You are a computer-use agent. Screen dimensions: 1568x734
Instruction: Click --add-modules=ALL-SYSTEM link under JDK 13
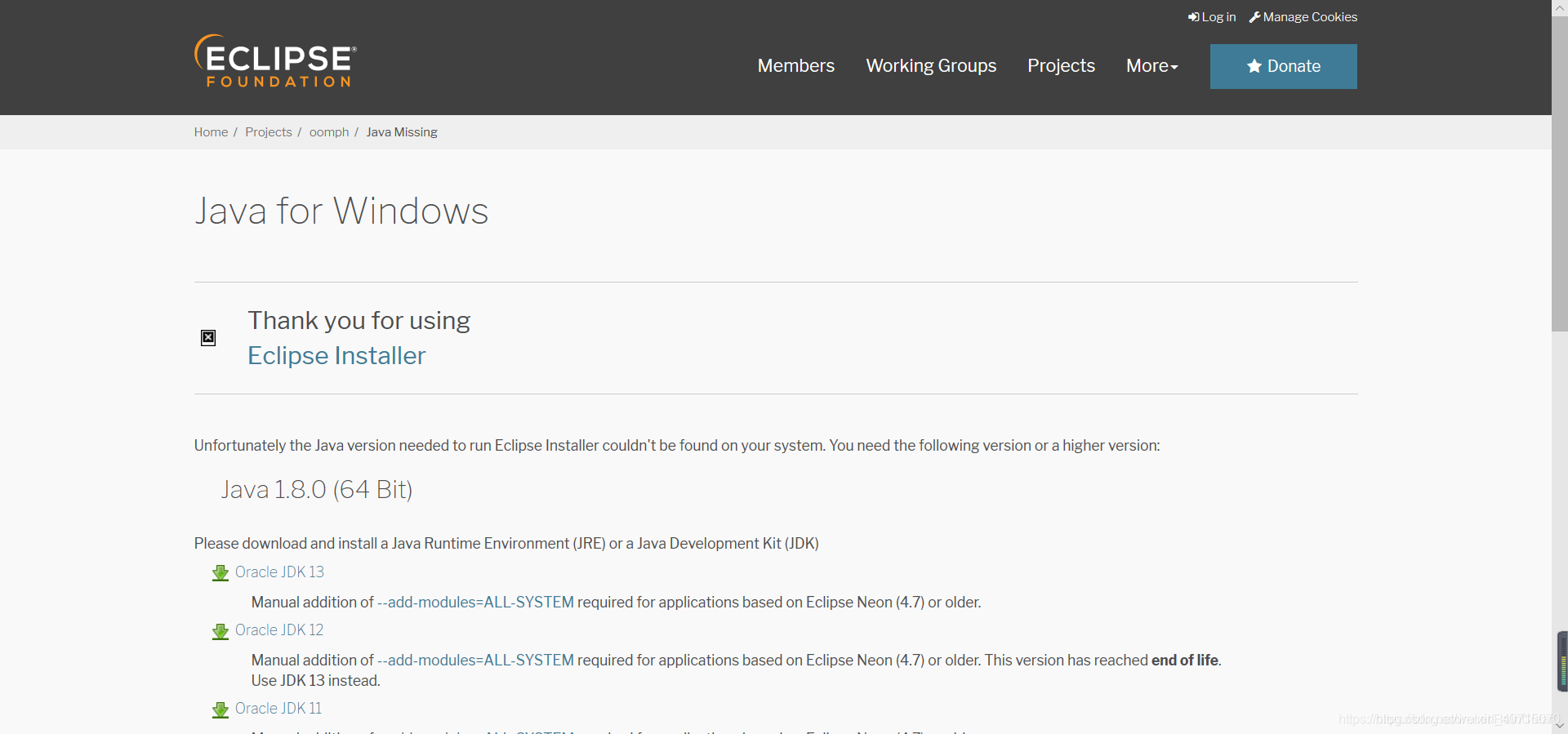click(475, 603)
